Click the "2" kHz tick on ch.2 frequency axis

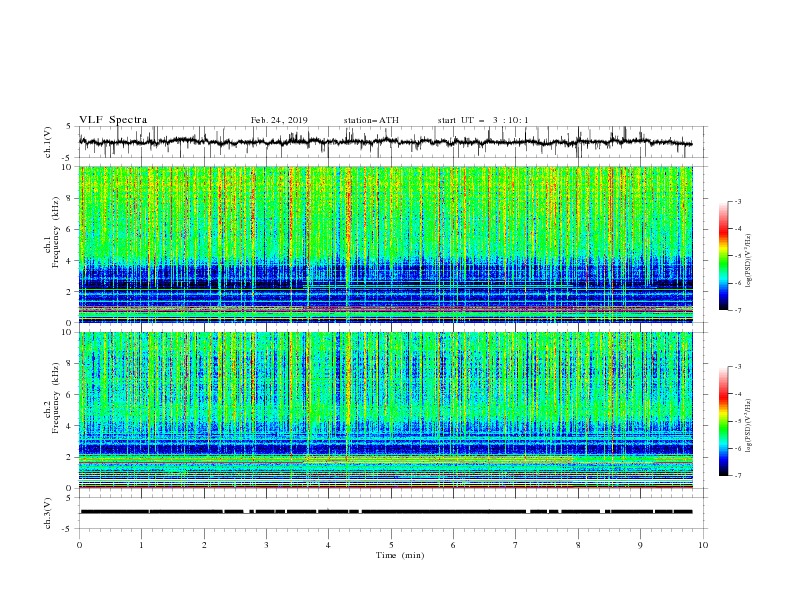pyautogui.click(x=70, y=457)
